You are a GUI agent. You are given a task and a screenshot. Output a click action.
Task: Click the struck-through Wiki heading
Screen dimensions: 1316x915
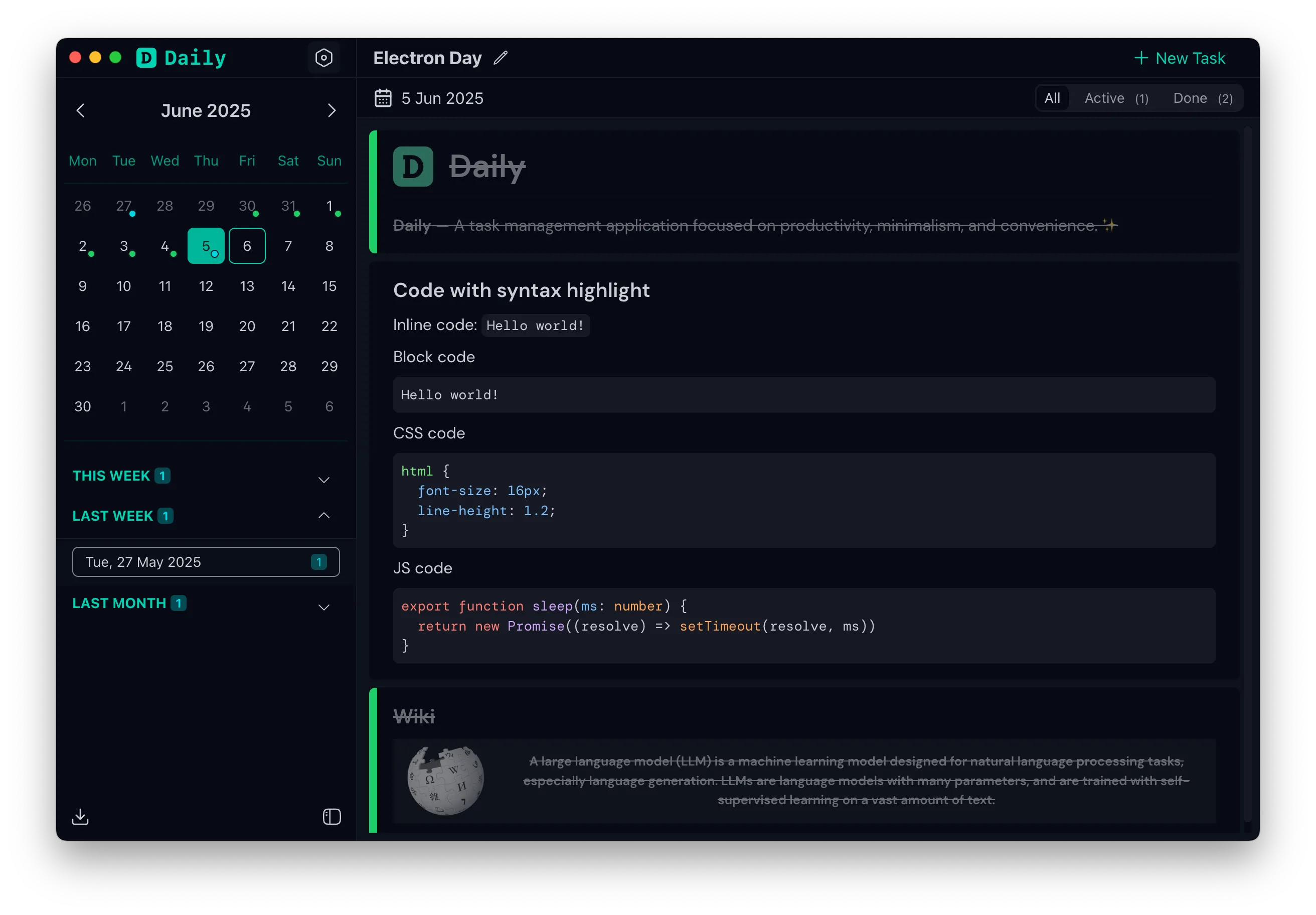click(414, 716)
